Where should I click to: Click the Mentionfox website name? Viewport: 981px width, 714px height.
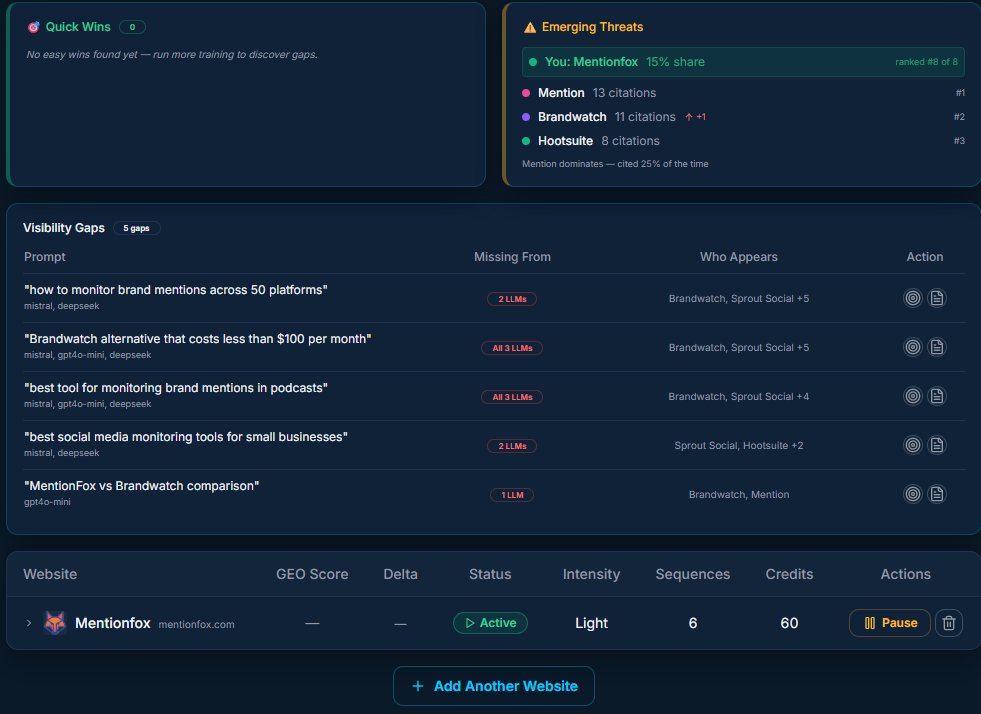(113, 623)
